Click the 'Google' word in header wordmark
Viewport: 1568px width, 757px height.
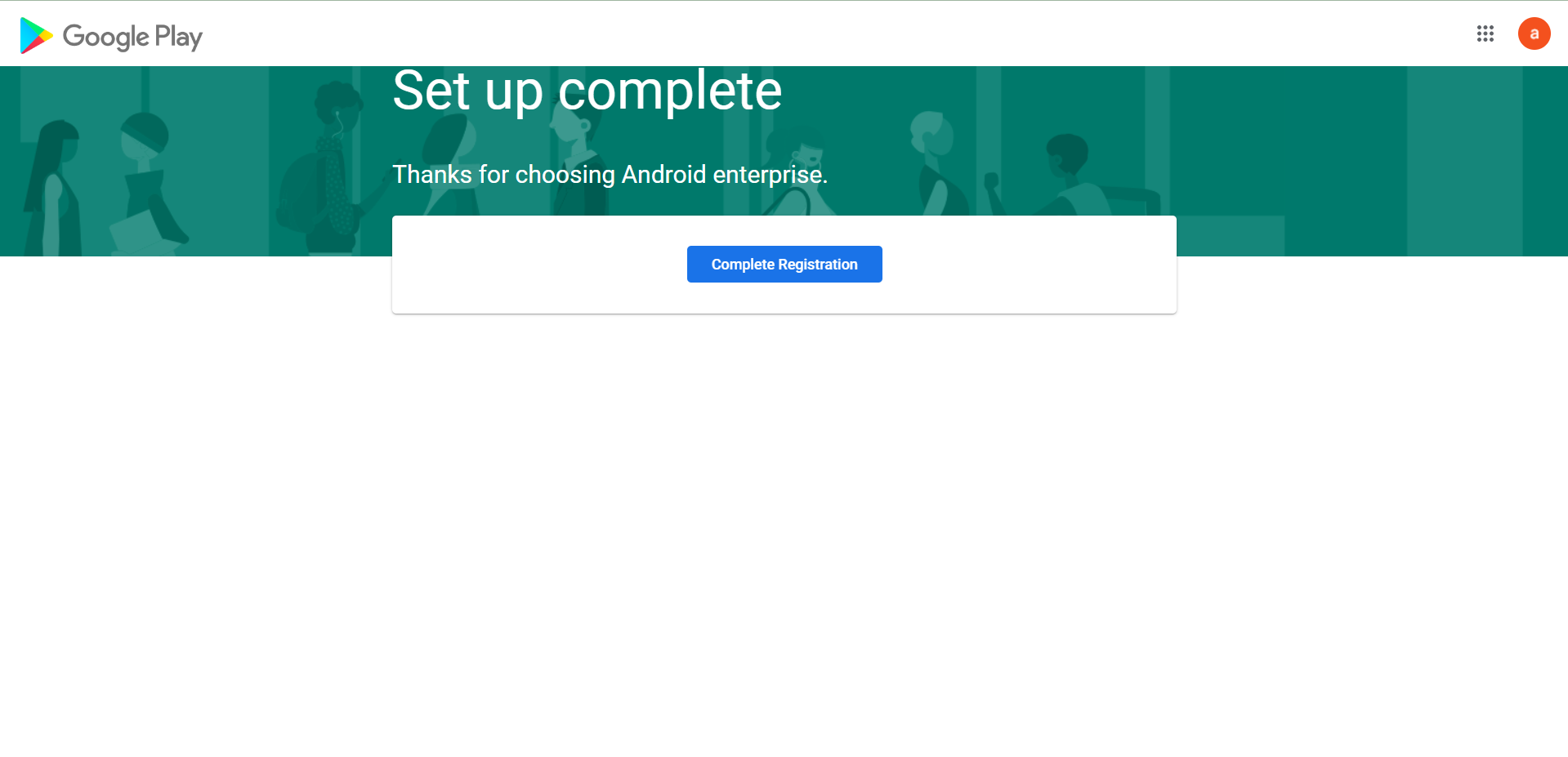click(105, 37)
